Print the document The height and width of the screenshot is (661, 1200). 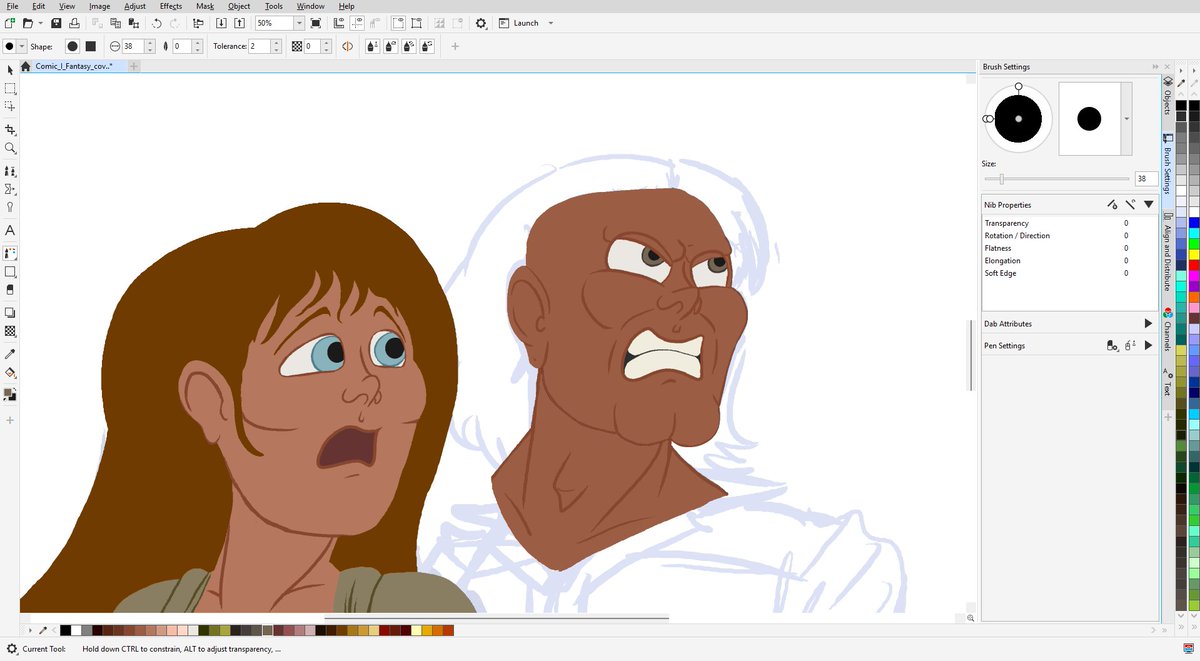tap(75, 23)
